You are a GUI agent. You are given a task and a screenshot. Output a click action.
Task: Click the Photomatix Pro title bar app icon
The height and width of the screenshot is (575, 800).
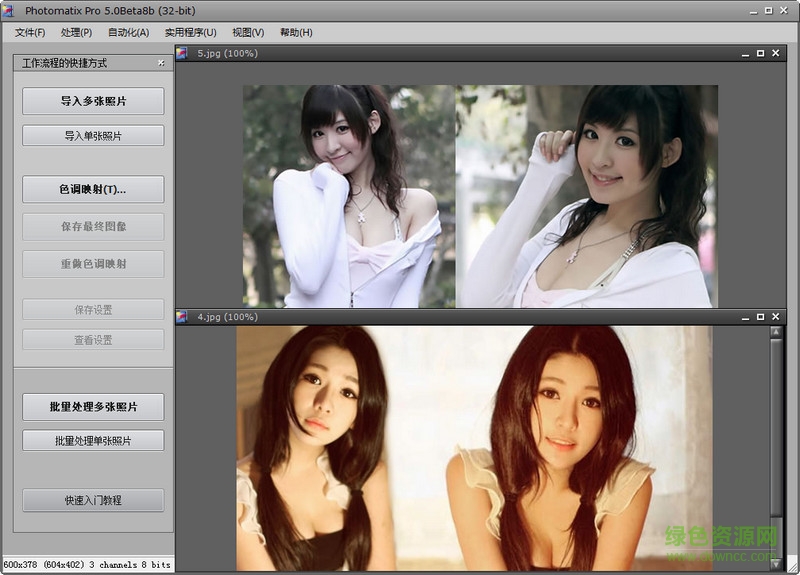pos(9,11)
